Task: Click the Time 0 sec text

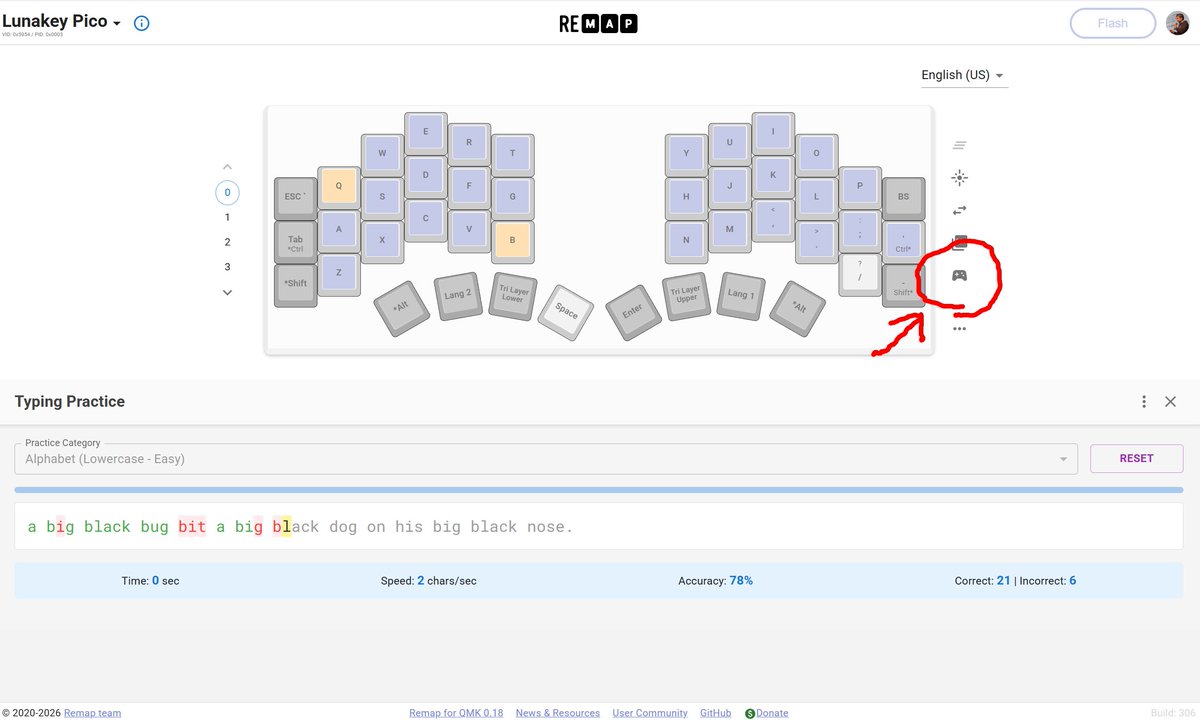Action: pos(151,580)
